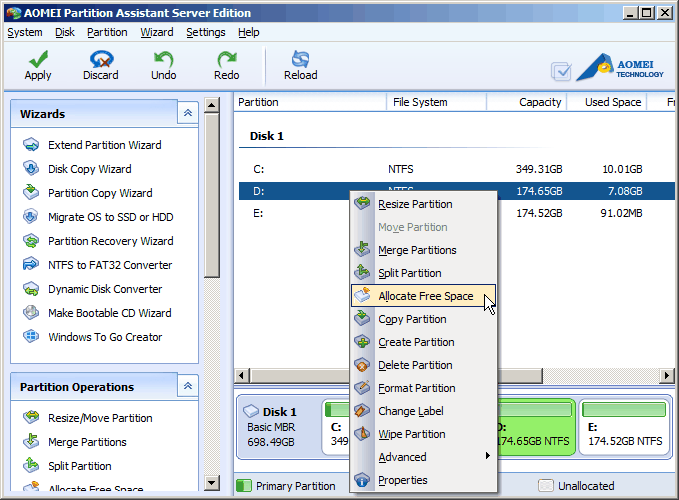Open the Disk menu

65,32
